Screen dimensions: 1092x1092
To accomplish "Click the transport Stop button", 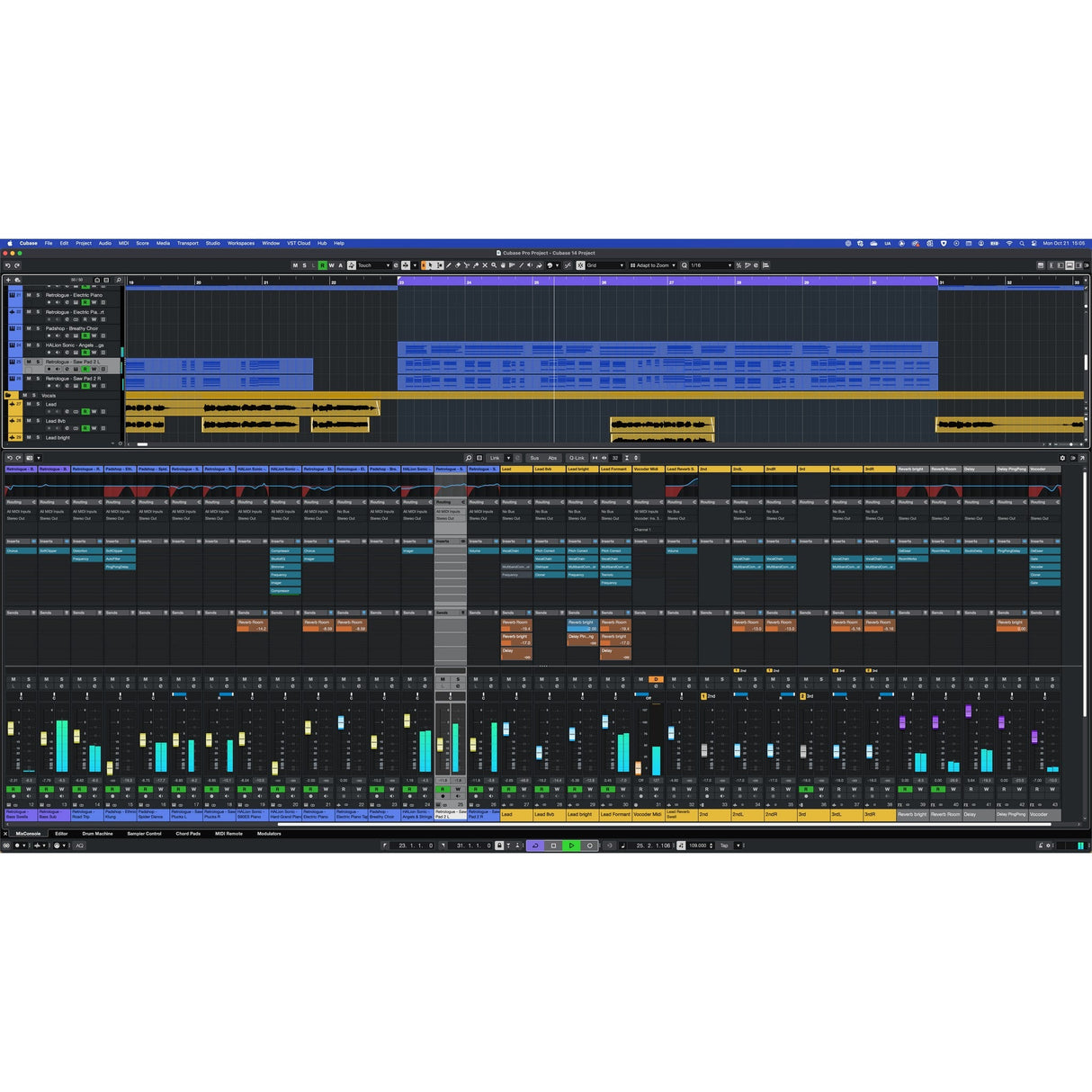I will [553, 846].
